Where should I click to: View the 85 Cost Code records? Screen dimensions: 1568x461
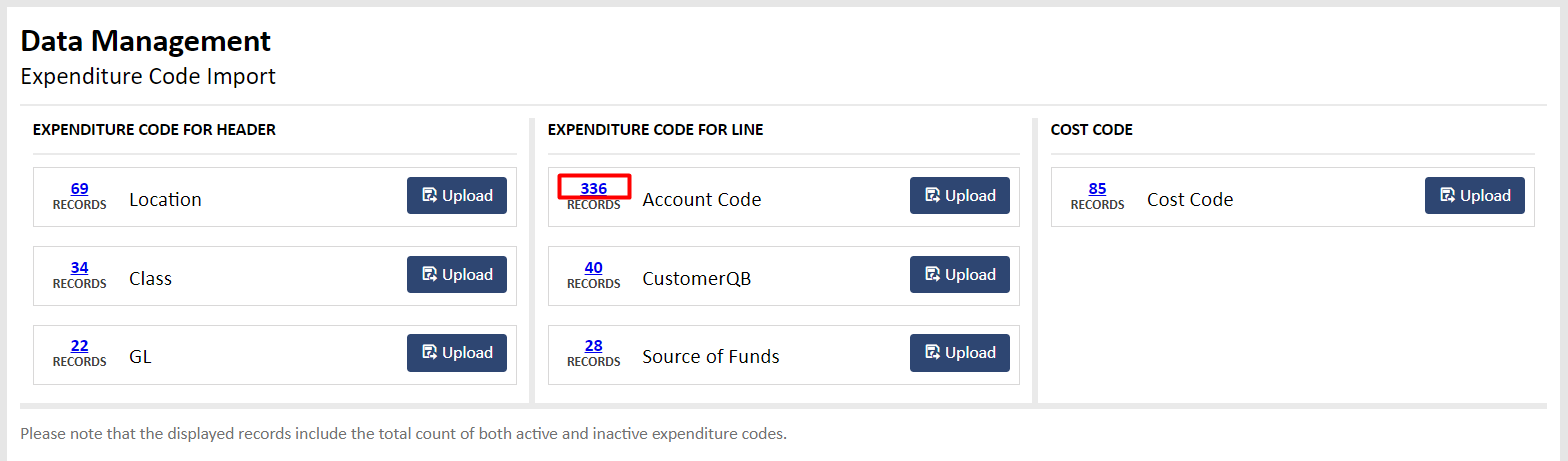pyautogui.click(x=1097, y=188)
